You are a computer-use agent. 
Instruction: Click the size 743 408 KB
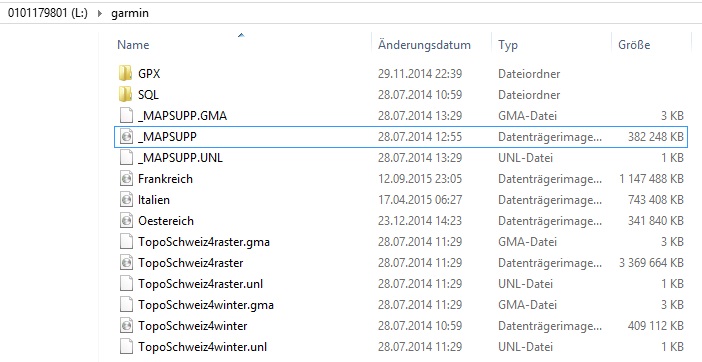tap(656, 200)
